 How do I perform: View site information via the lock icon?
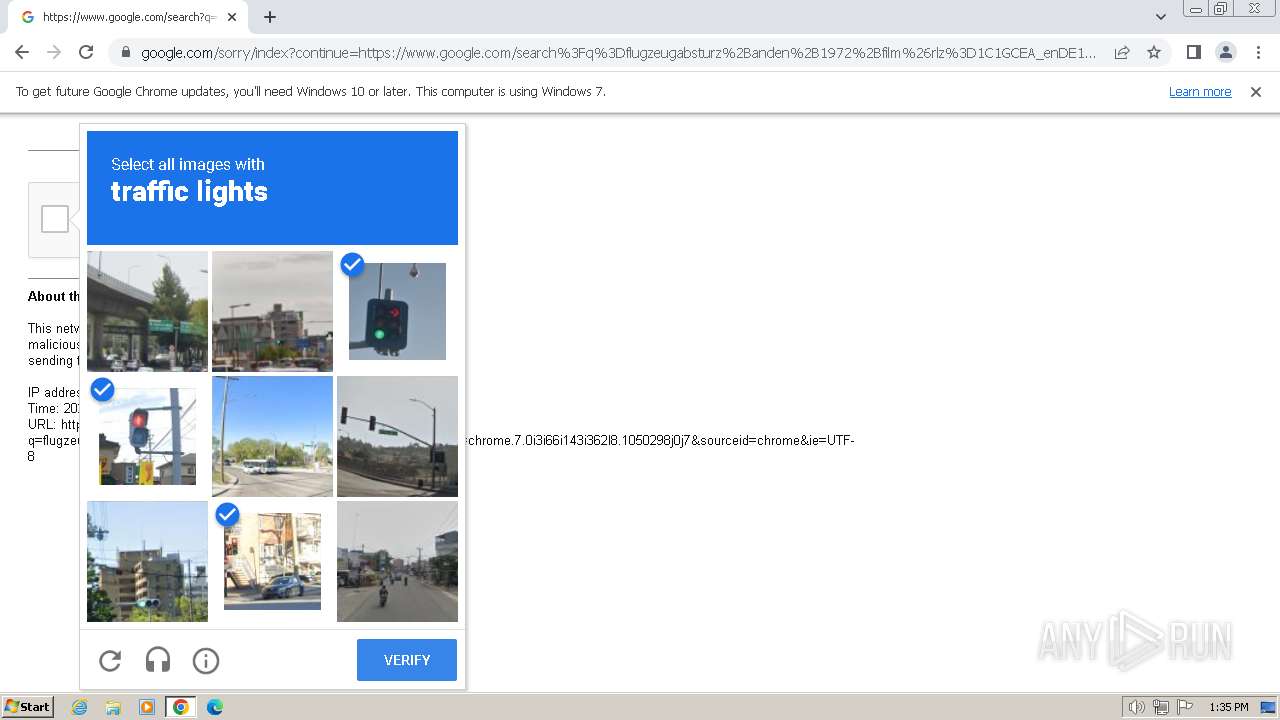126,52
